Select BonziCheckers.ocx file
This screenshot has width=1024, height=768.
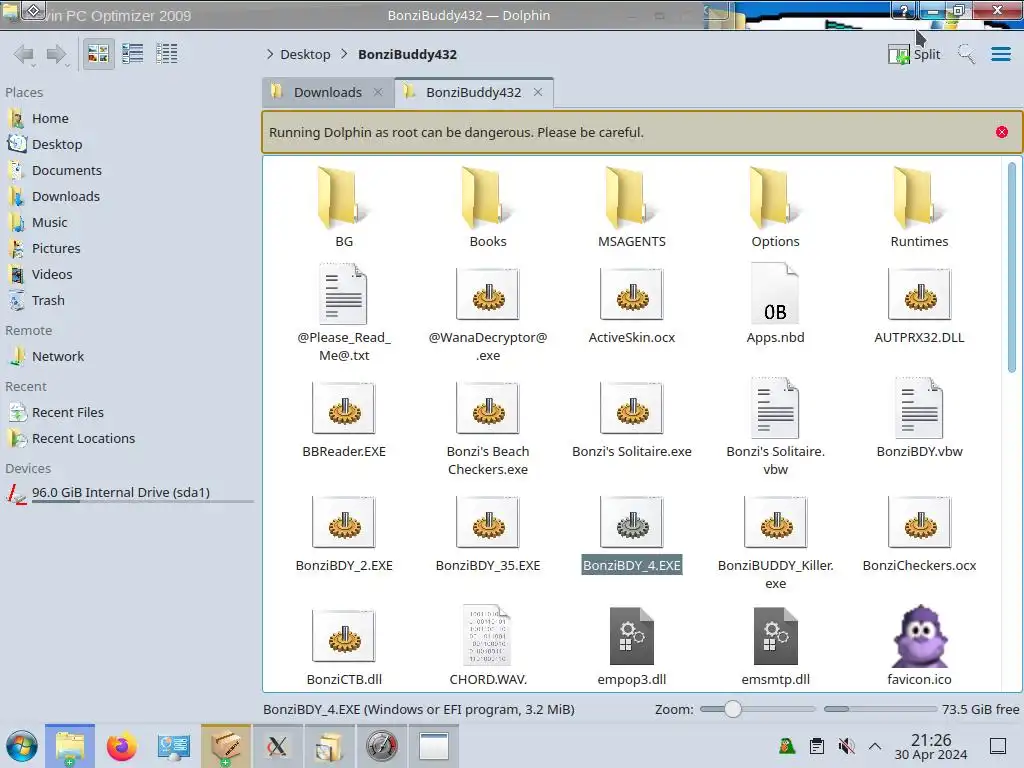pos(919,532)
